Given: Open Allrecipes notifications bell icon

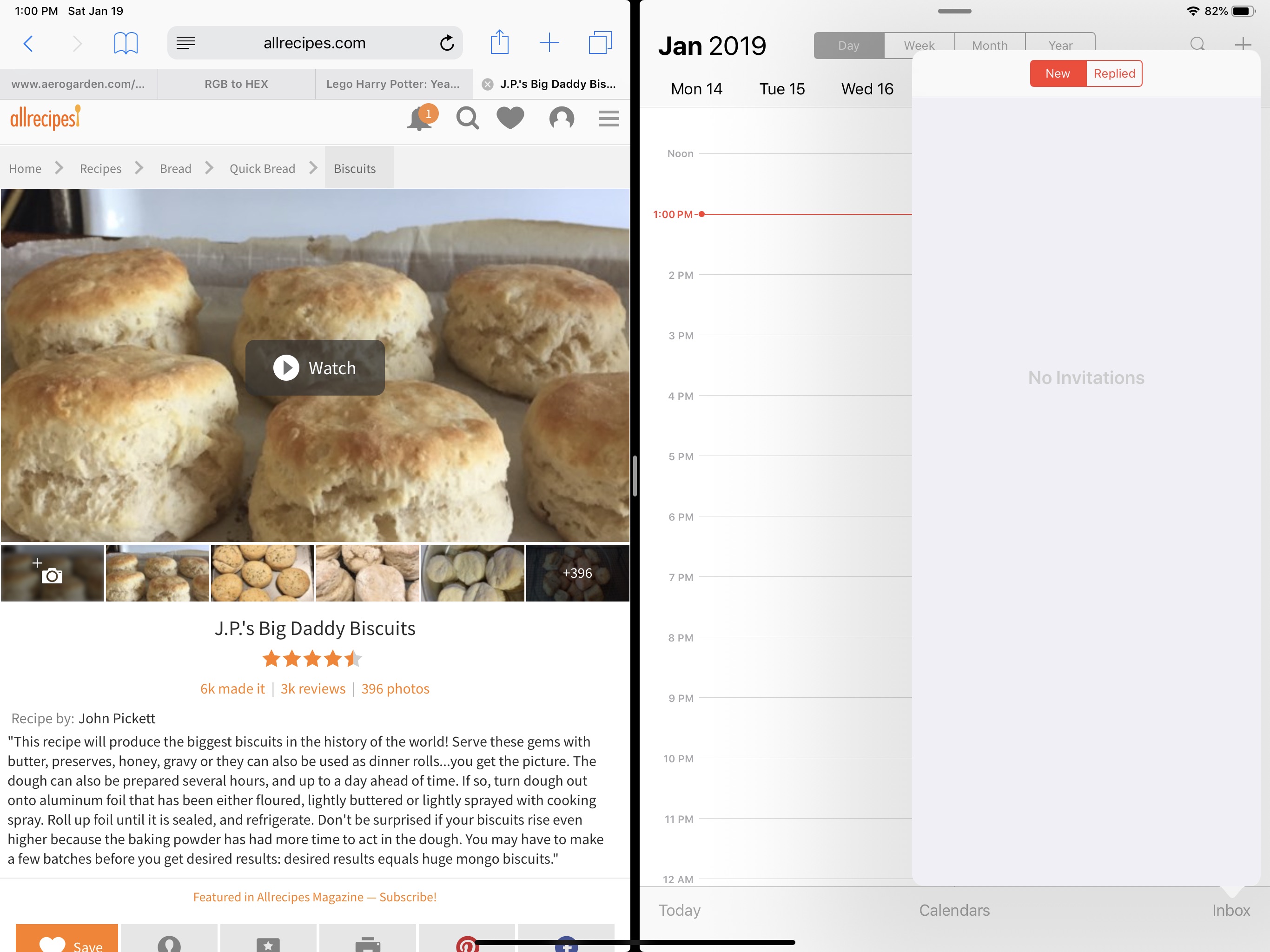Looking at the screenshot, I should click(421, 118).
